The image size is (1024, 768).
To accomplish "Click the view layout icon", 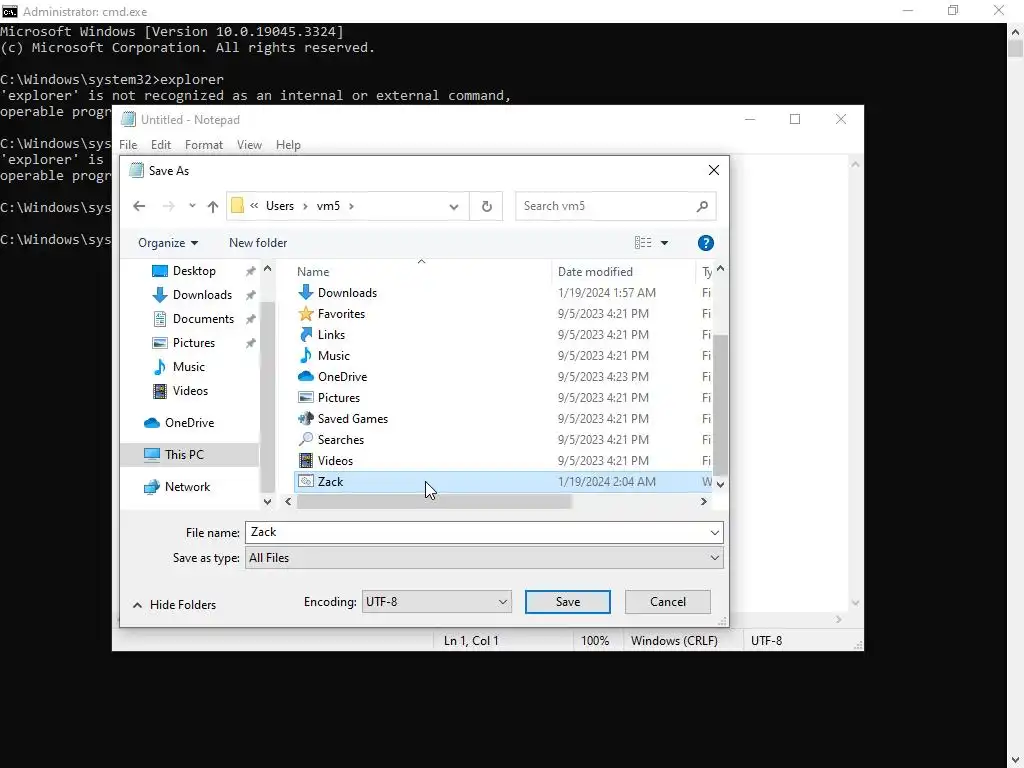I will (x=643, y=243).
